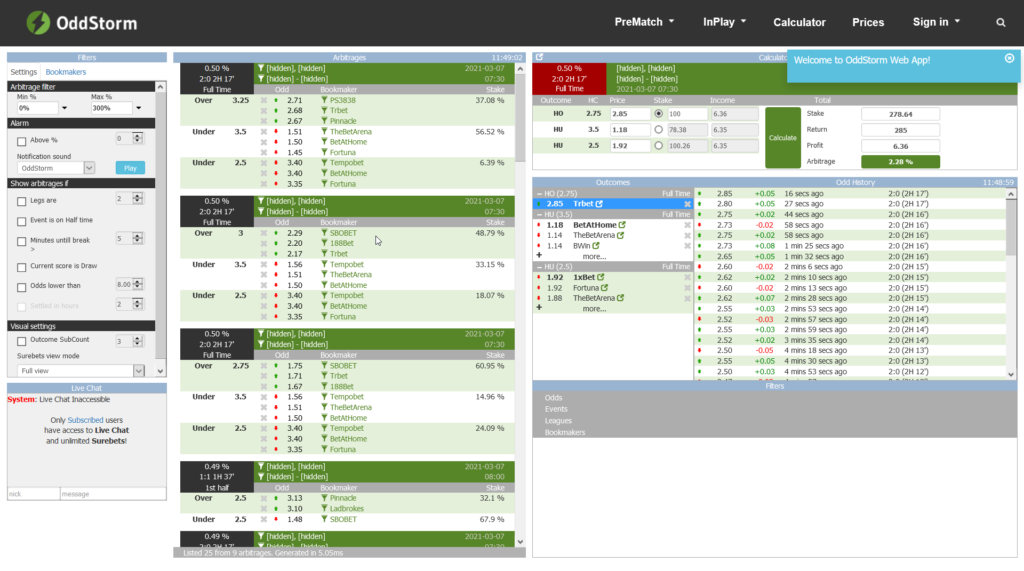Expand the PreMatch dropdown menu
Screen dimensions: 1024x571
[644, 22]
